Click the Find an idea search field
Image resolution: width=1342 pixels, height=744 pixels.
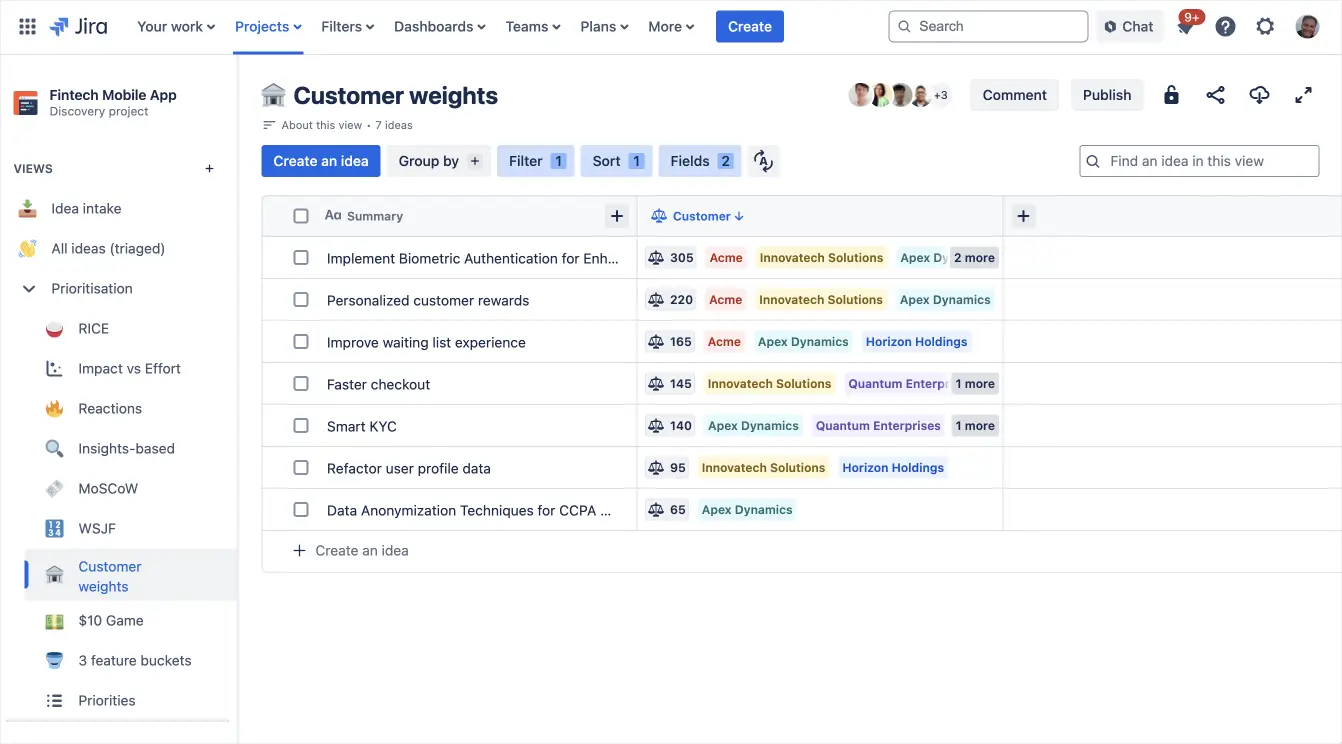(1199, 161)
